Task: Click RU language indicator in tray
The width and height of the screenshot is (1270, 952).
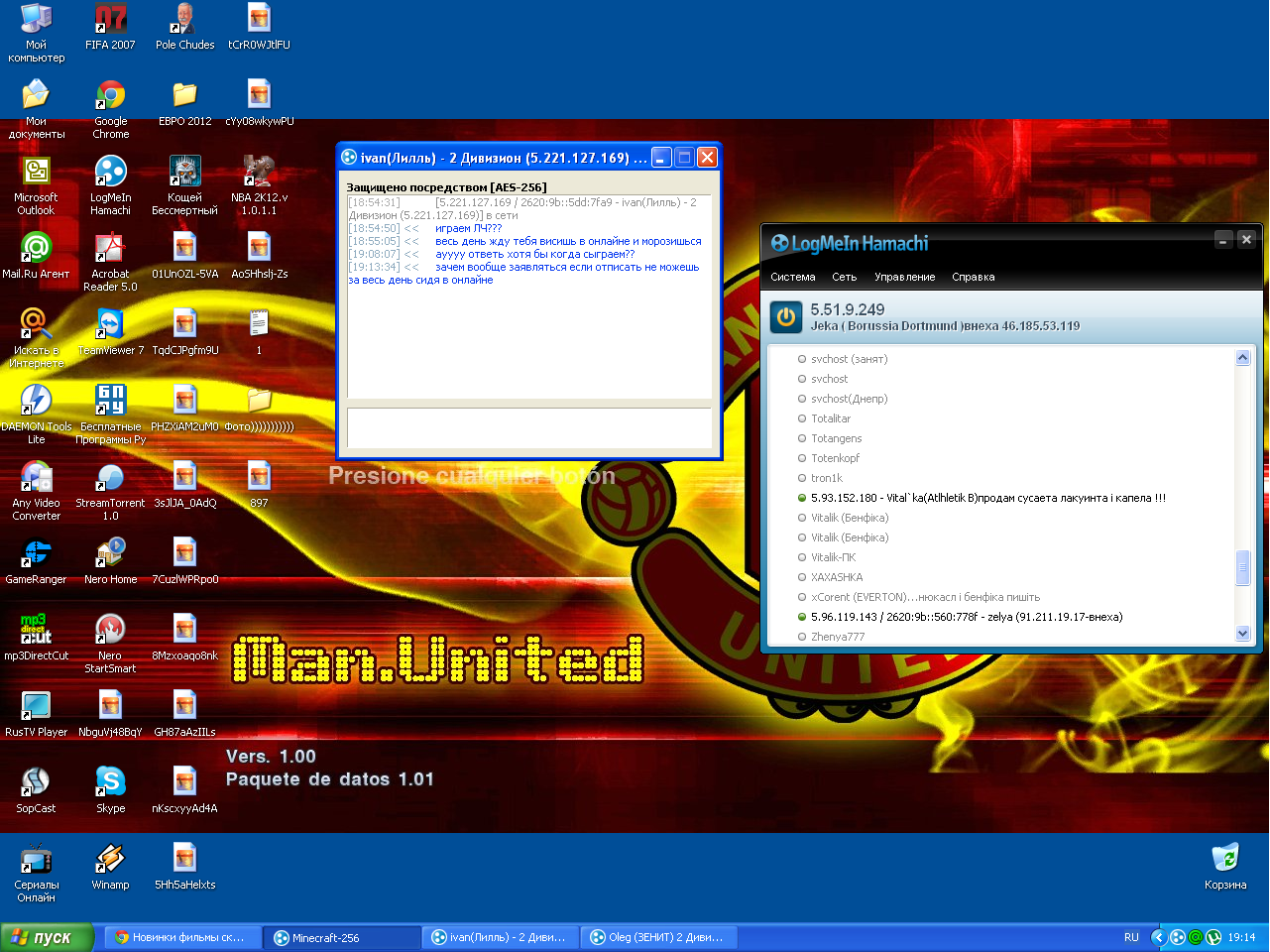Action: click(1131, 937)
